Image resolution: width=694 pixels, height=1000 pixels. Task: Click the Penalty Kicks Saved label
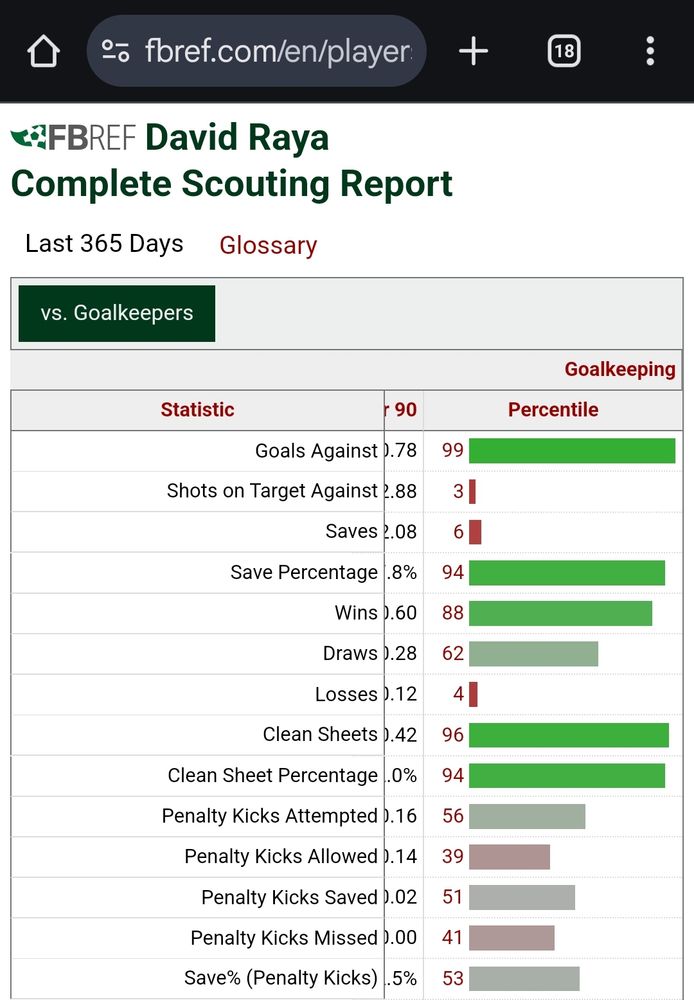click(x=289, y=898)
